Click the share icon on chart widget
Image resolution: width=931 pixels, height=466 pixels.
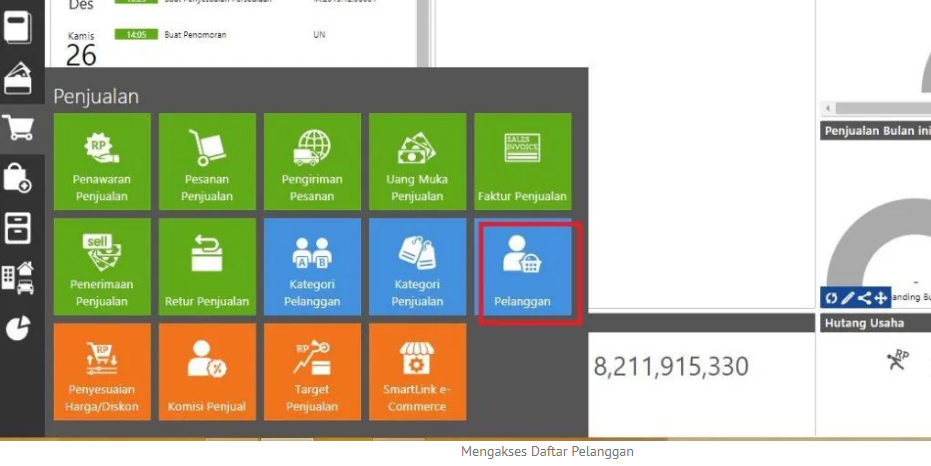(864, 297)
